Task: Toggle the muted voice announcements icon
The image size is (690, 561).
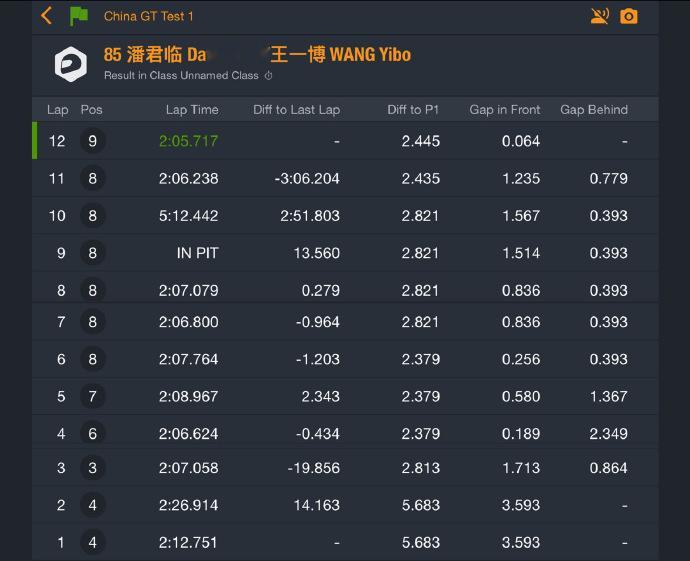Action: click(599, 16)
